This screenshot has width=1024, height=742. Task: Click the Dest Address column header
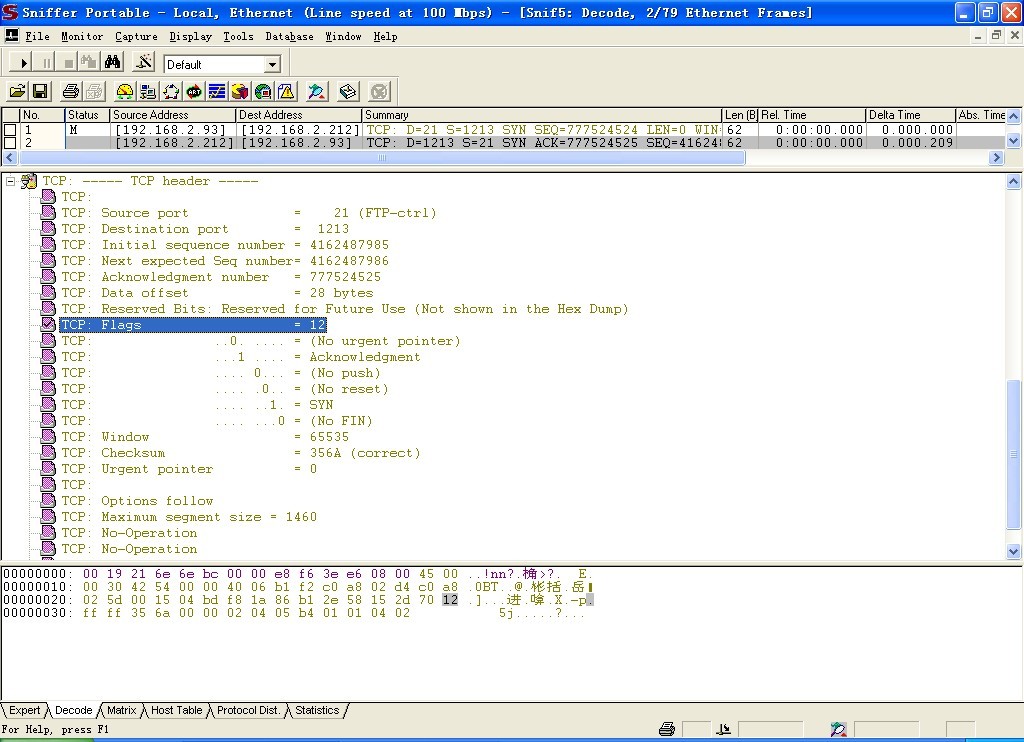pos(298,115)
